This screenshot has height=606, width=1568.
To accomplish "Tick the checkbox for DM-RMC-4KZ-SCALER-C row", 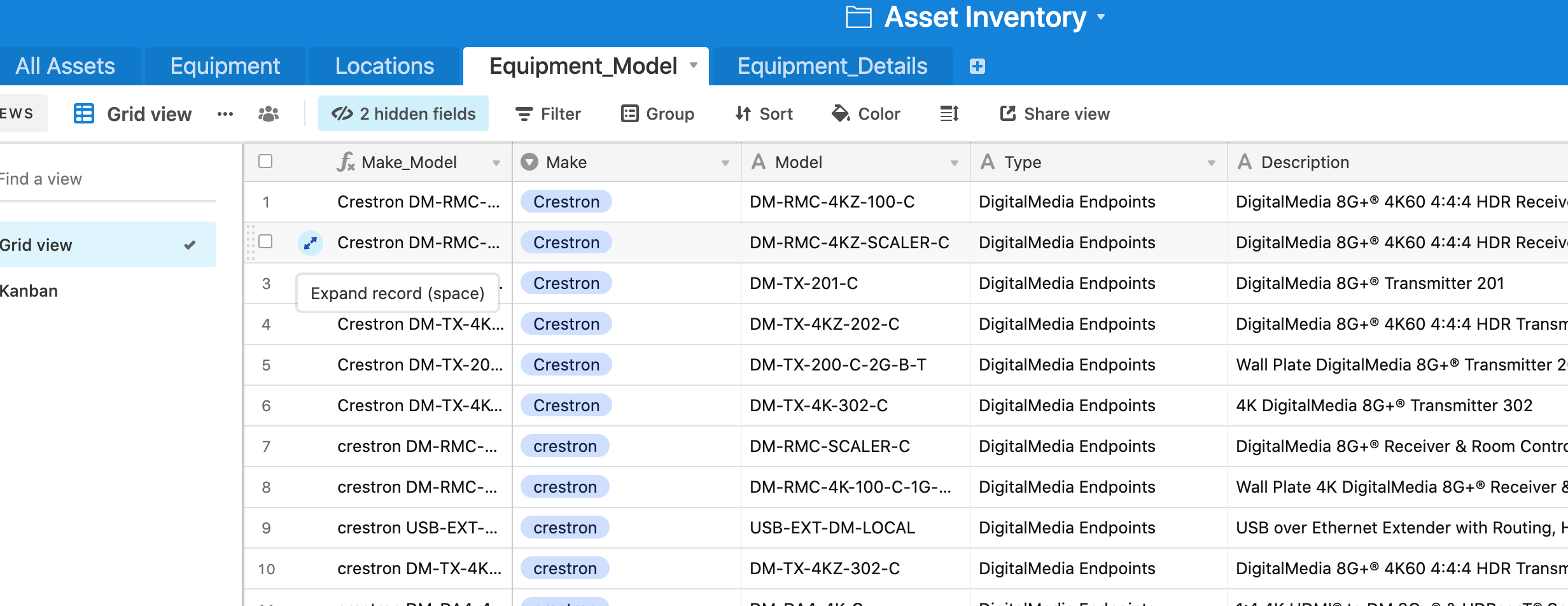I will 265,241.
